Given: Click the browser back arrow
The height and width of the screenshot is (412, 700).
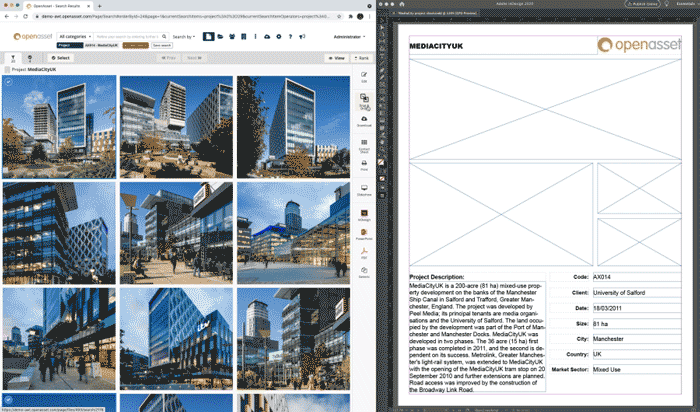Looking at the screenshot, I should [x=7, y=17].
